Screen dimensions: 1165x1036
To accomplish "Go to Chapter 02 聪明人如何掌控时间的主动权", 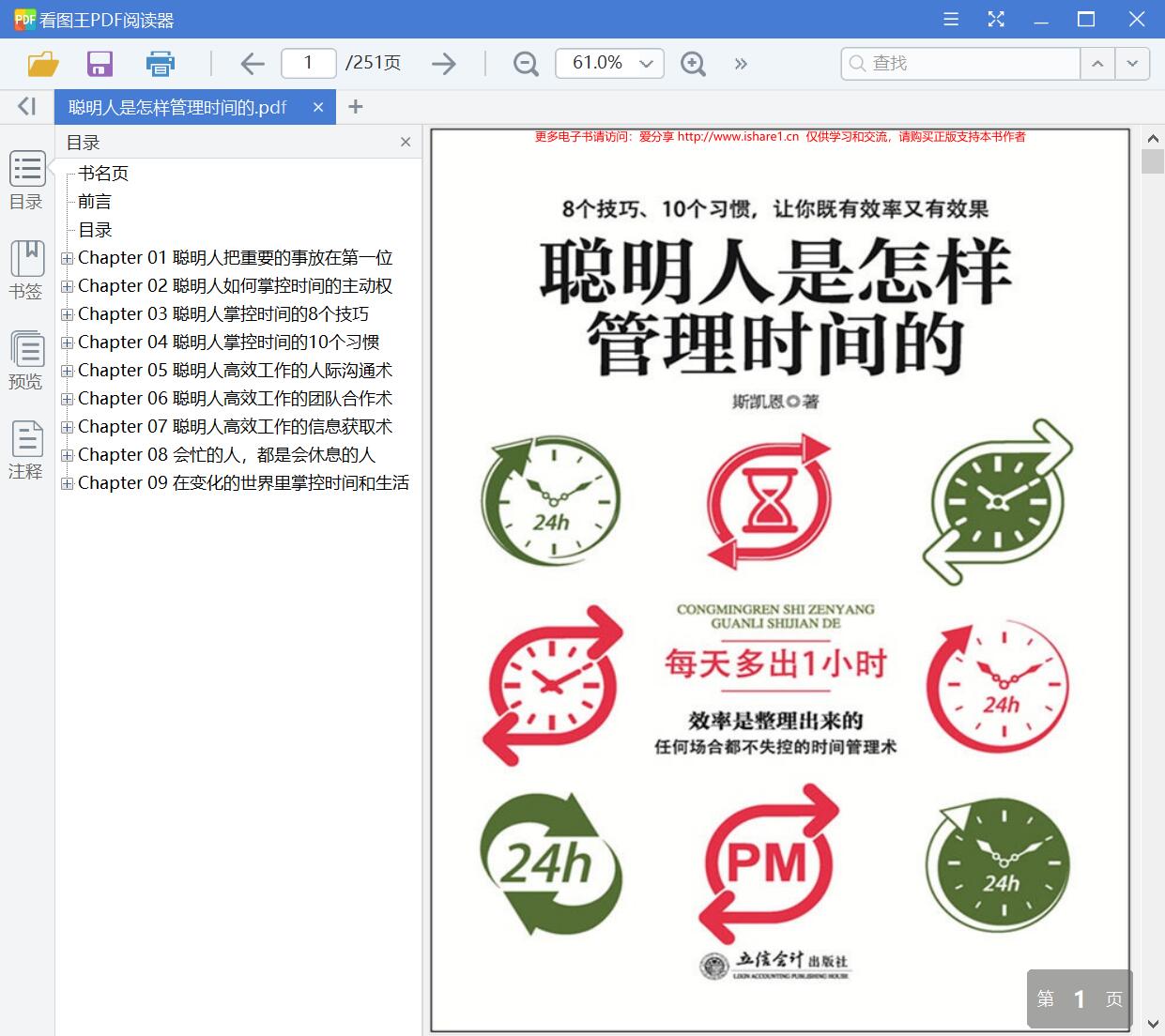I will [236, 286].
